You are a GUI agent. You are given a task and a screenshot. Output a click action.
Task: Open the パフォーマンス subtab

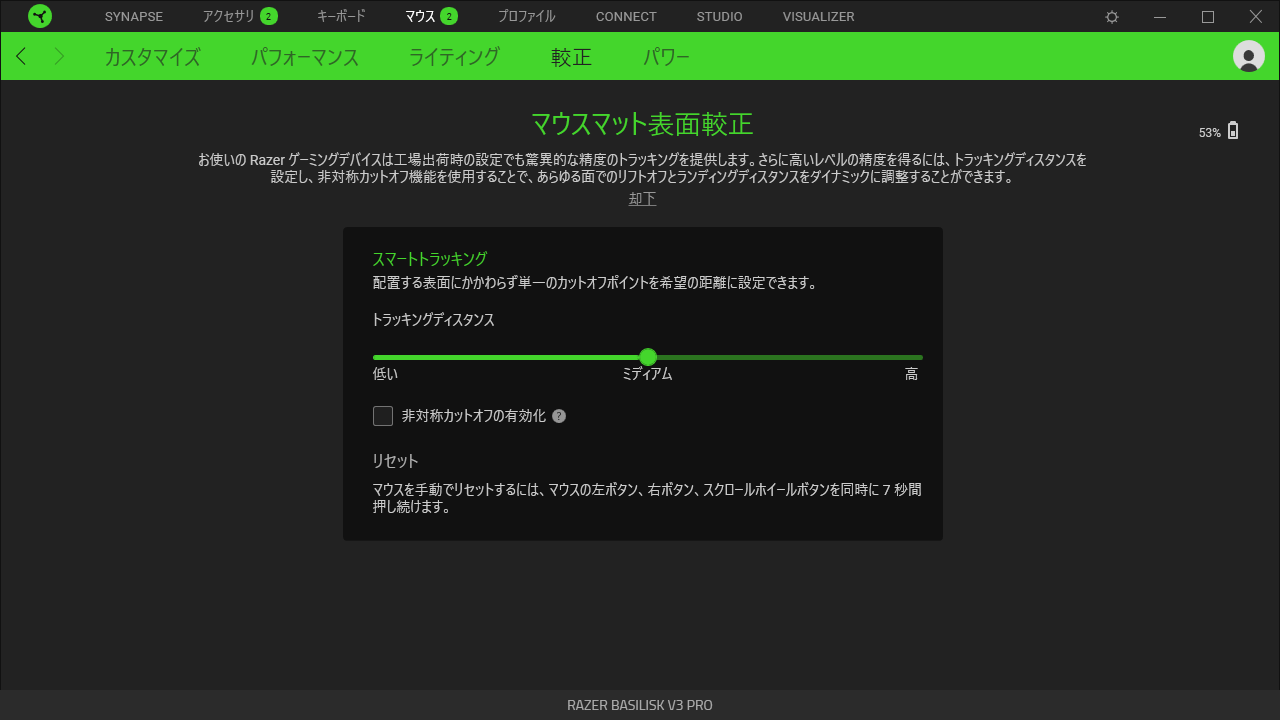point(305,57)
